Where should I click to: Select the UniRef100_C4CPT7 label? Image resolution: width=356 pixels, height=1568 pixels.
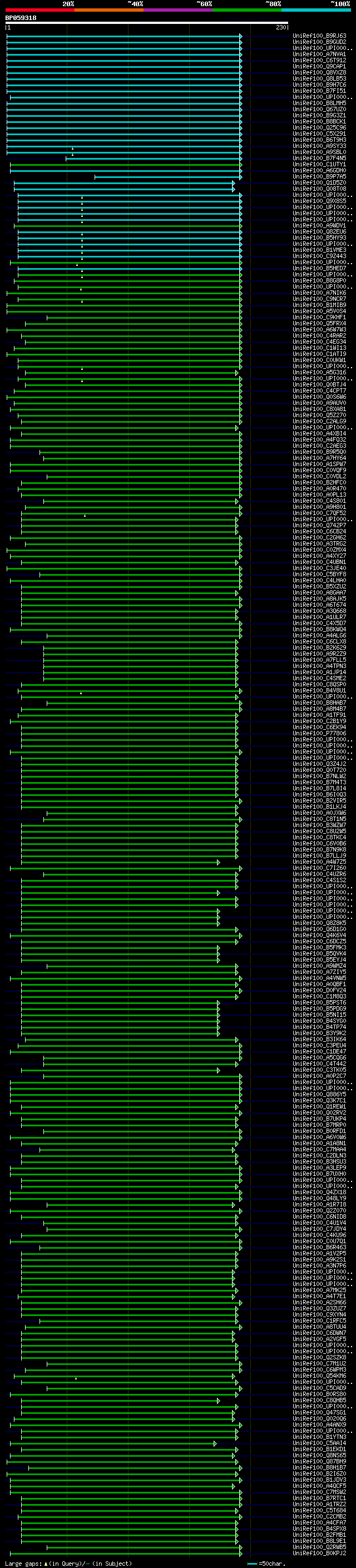click(319, 391)
